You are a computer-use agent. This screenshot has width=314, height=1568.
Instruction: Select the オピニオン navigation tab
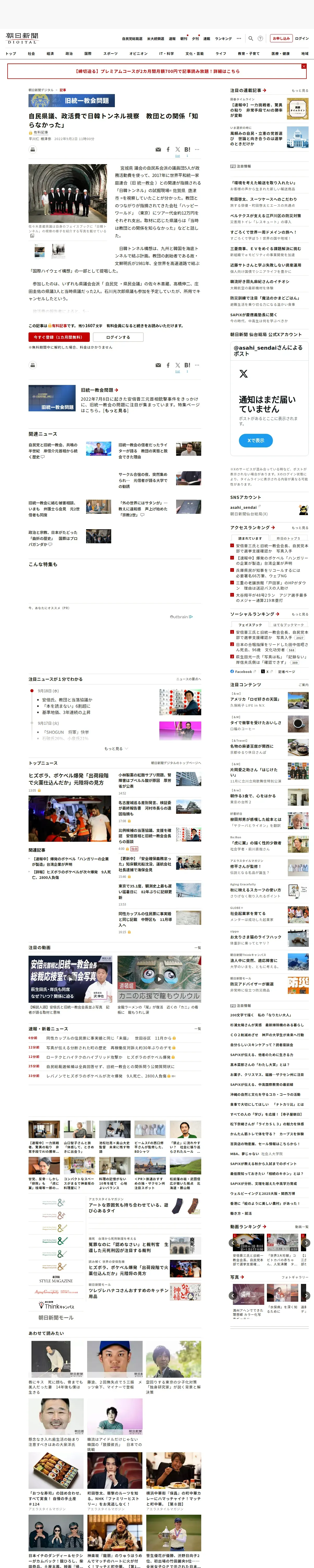pyautogui.click(x=138, y=54)
